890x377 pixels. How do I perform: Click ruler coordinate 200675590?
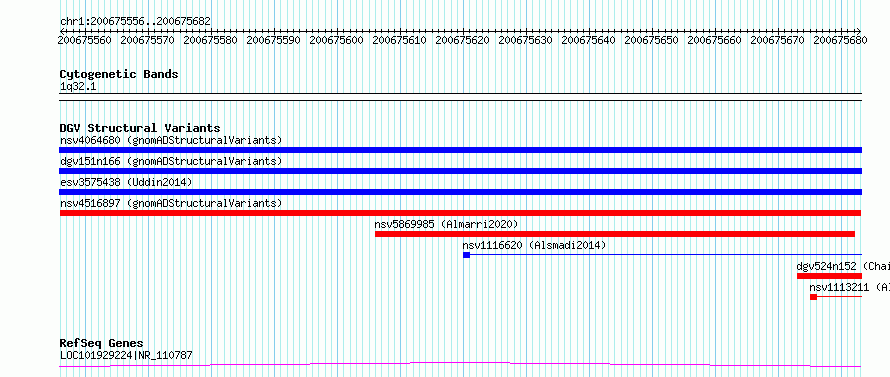click(274, 40)
